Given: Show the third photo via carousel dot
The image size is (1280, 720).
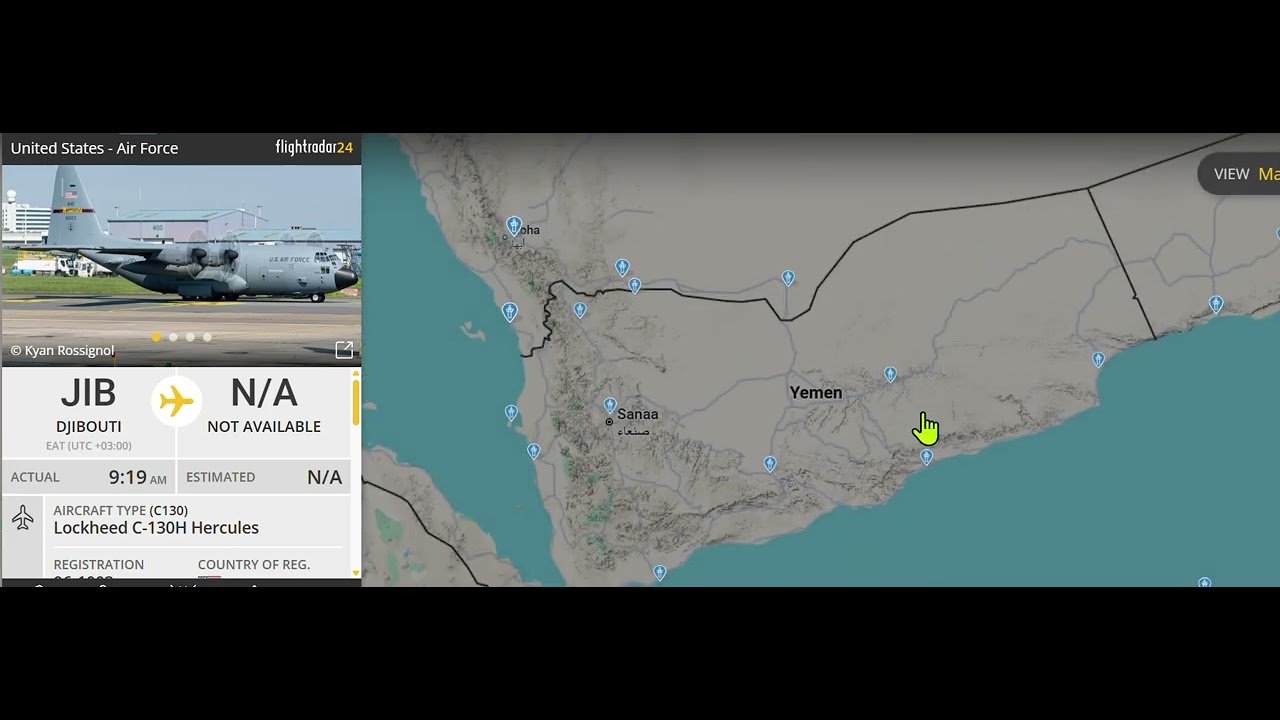Looking at the screenshot, I should coord(190,337).
